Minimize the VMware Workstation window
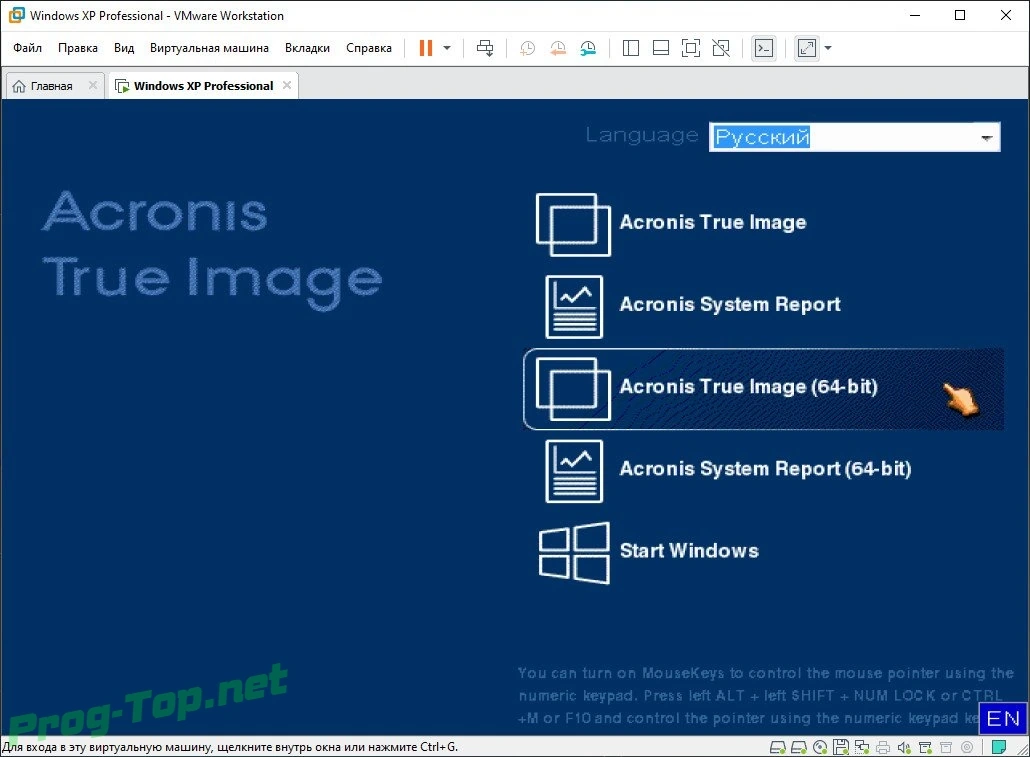1030x757 pixels. [915, 15]
